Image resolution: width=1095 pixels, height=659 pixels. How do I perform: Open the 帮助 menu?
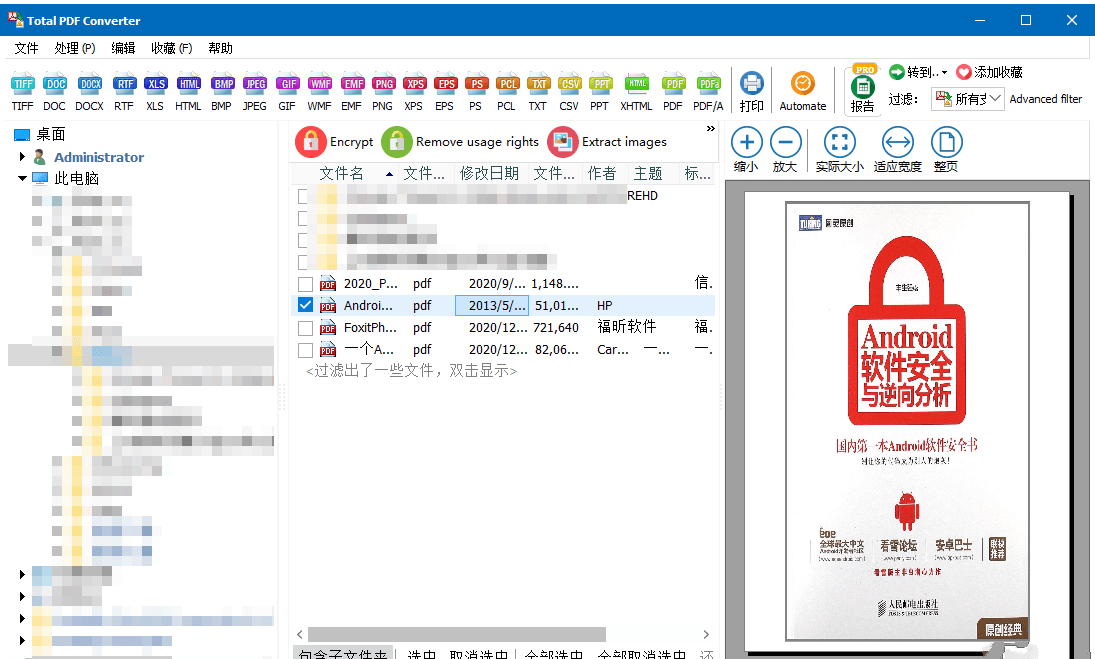pyautogui.click(x=220, y=48)
